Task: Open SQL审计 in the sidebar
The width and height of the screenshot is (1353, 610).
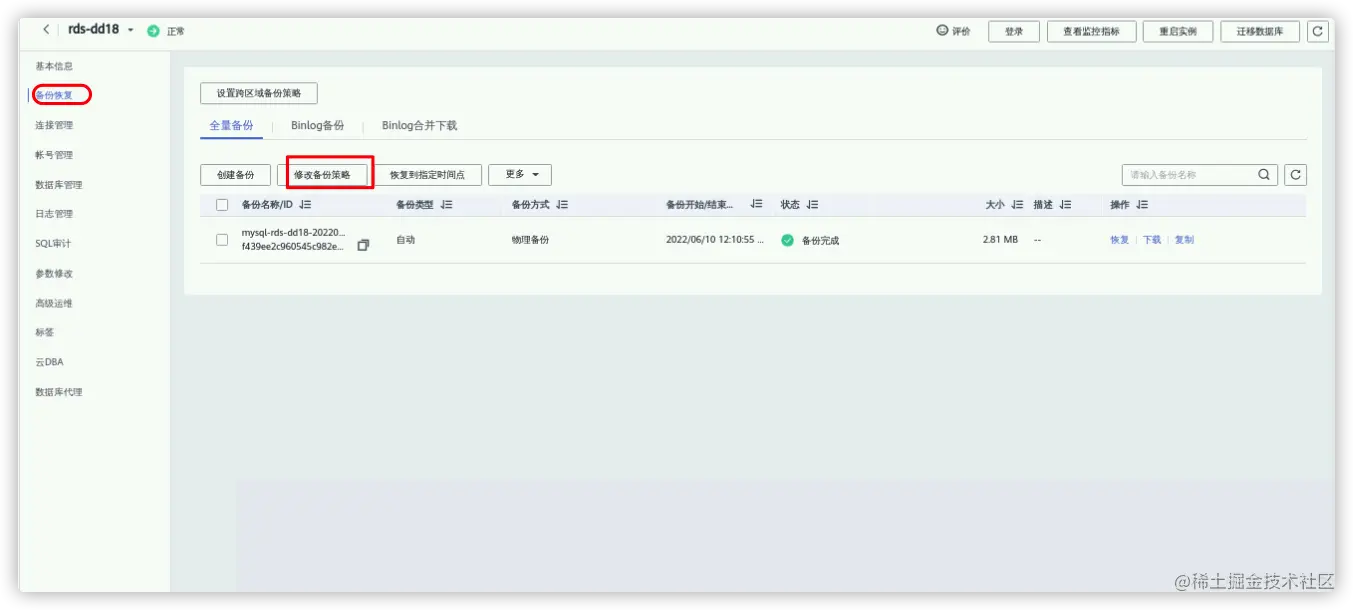Action: pos(53,244)
